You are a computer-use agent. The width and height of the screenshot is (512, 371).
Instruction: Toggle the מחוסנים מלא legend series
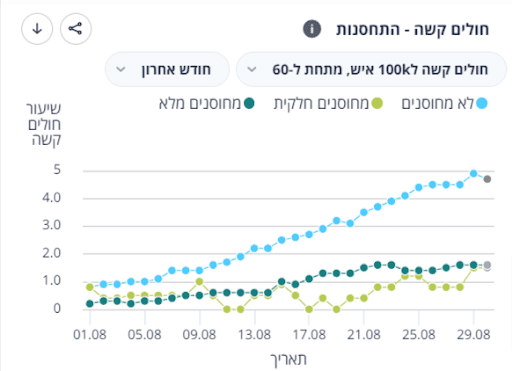tap(207, 104)
